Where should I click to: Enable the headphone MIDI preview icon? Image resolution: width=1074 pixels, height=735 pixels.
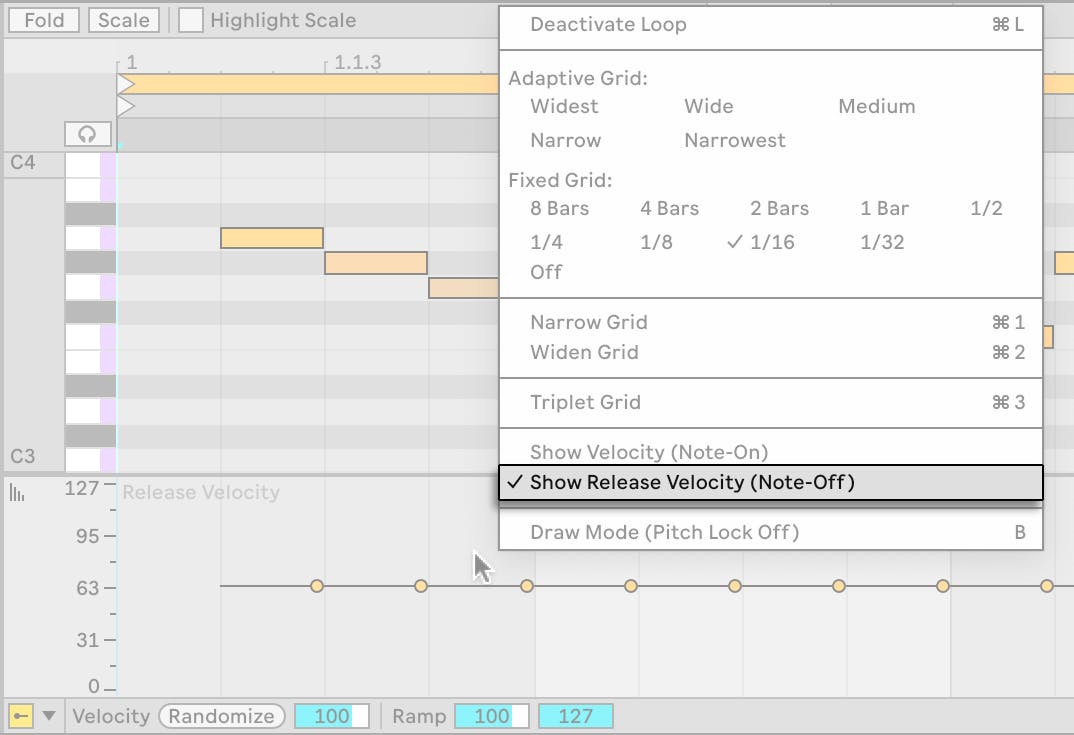[87, 133]
